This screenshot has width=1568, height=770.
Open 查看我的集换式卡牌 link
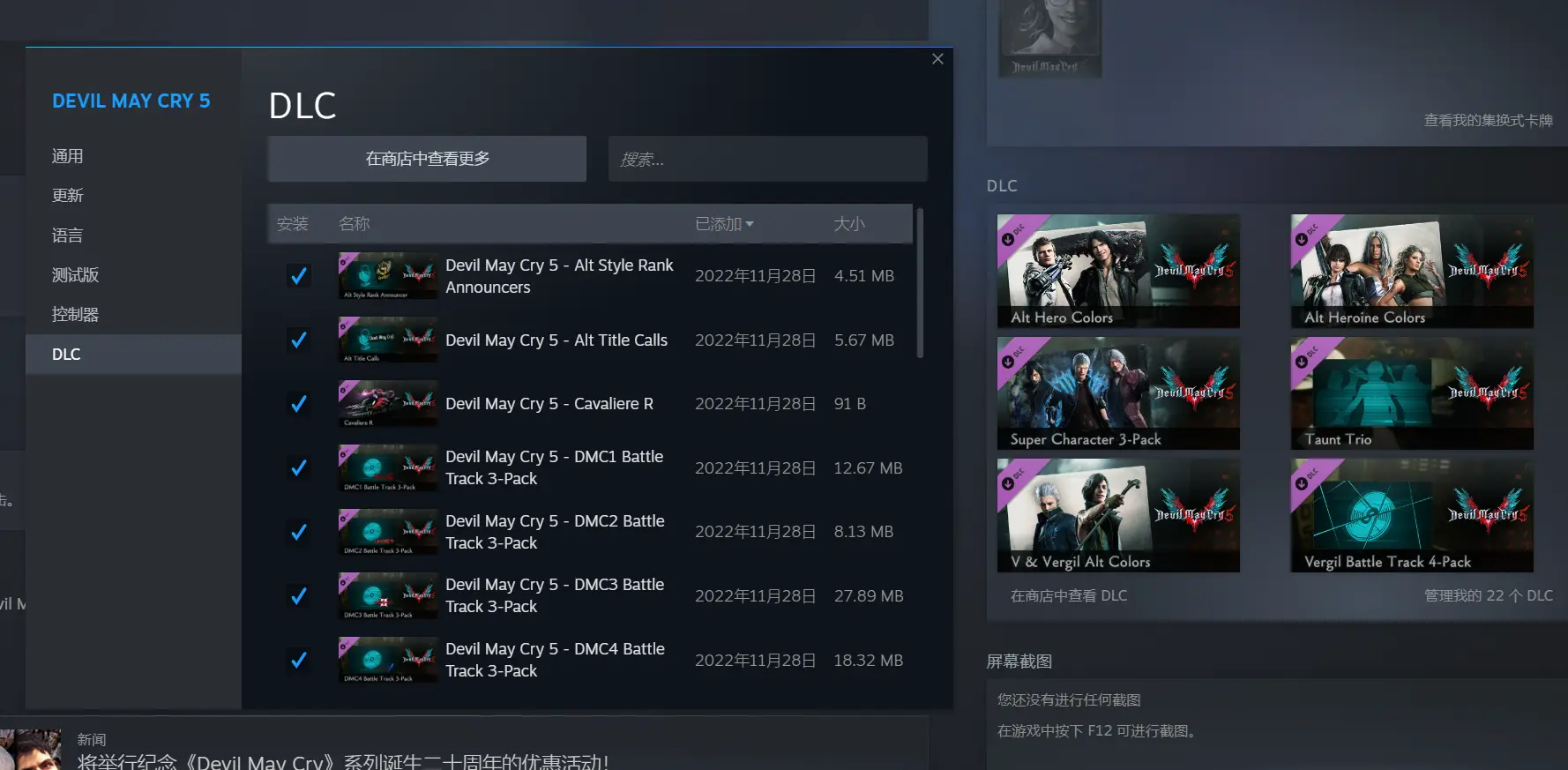[x=1489, y=120]
